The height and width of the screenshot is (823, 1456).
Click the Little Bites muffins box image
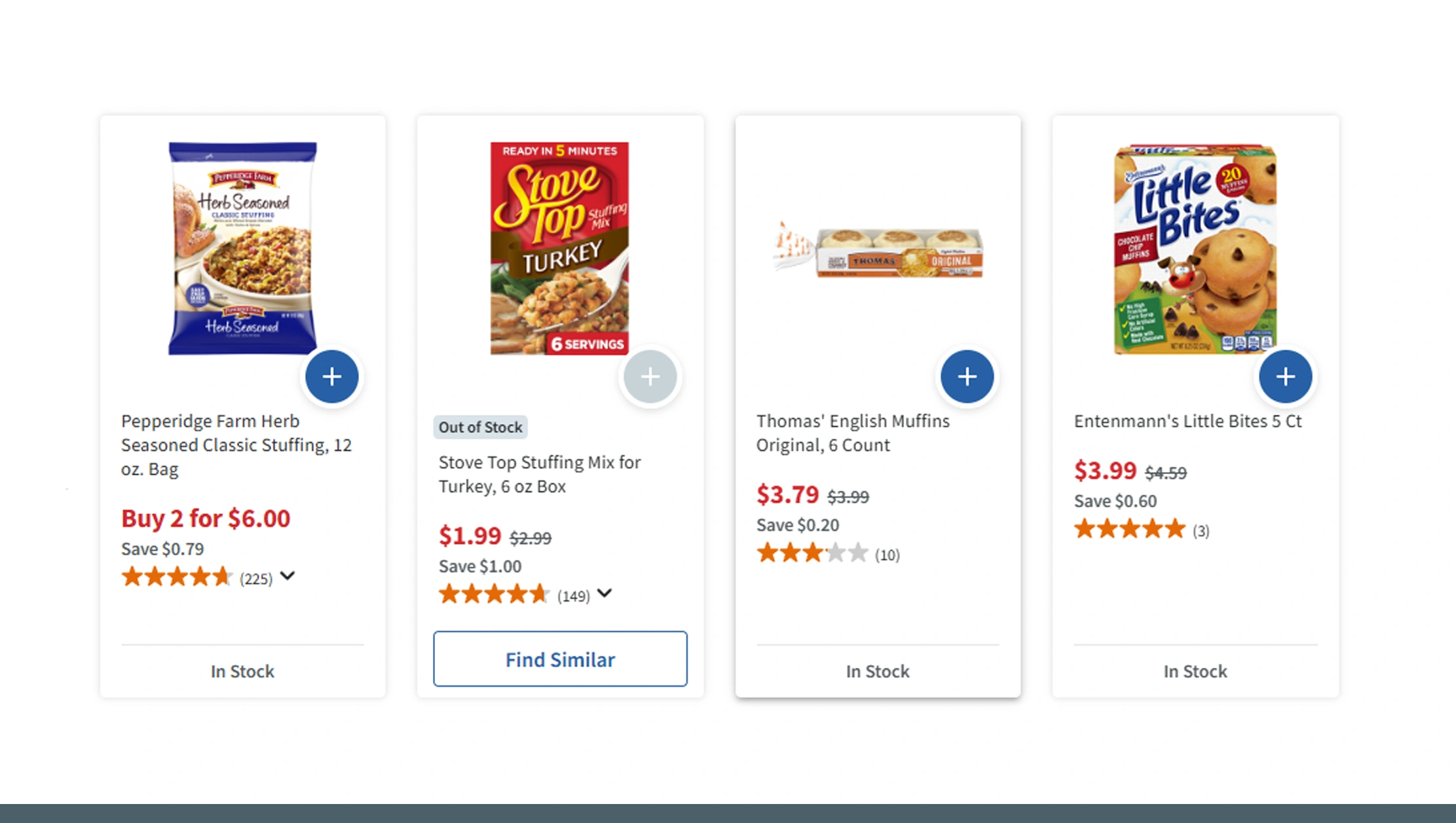coord(1195,249)
